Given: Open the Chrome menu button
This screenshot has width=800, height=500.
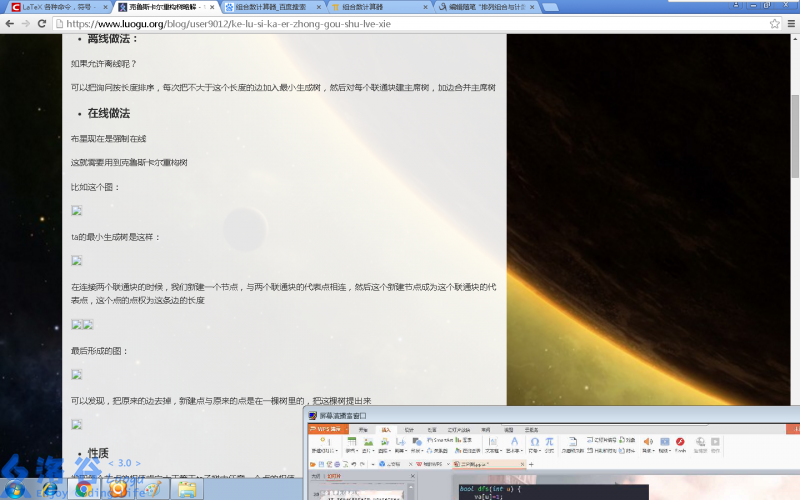Looking at the screenshot, I should click(790, 23).
